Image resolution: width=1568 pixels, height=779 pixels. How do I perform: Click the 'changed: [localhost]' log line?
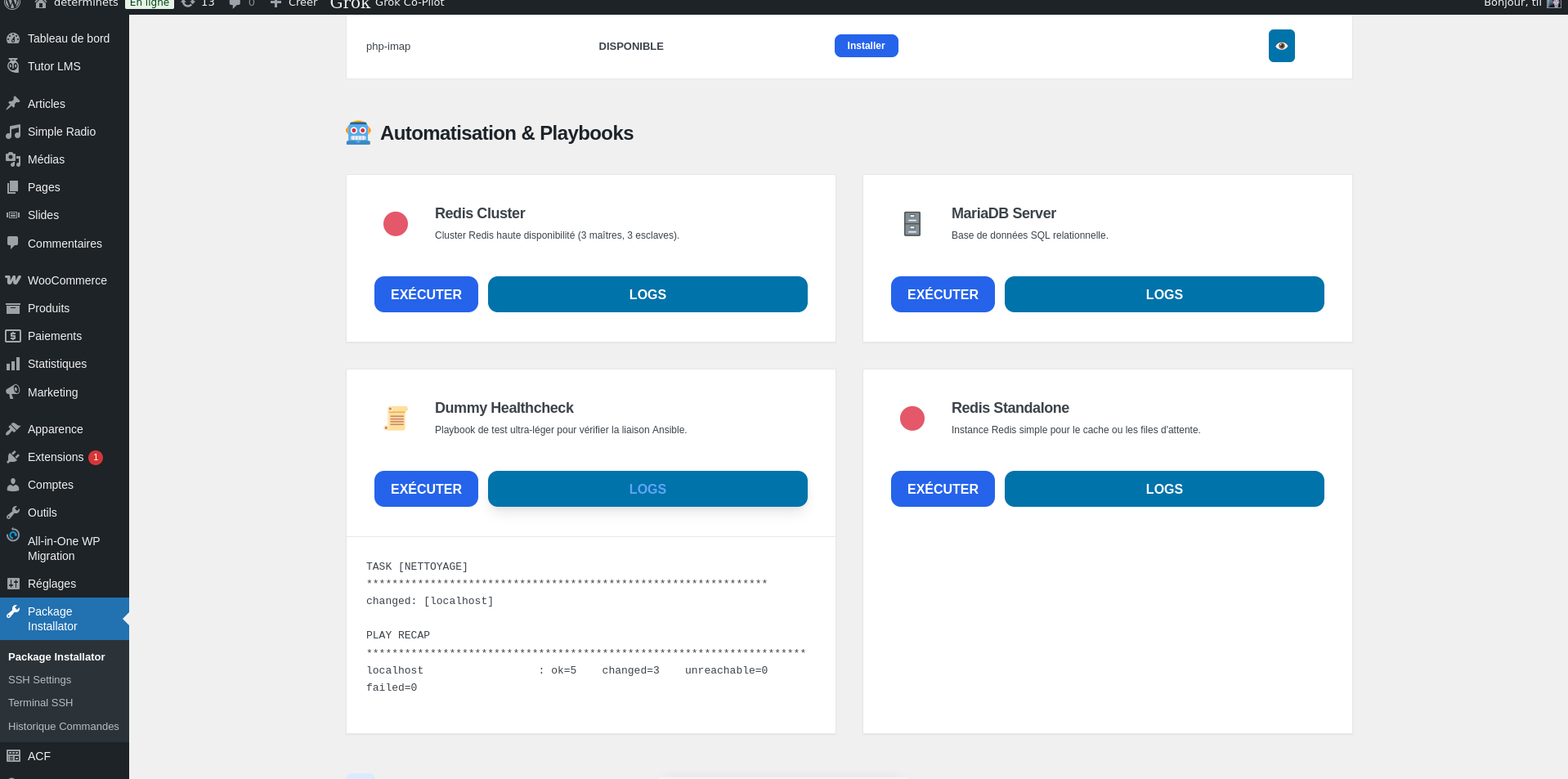(x=430, y=601)
